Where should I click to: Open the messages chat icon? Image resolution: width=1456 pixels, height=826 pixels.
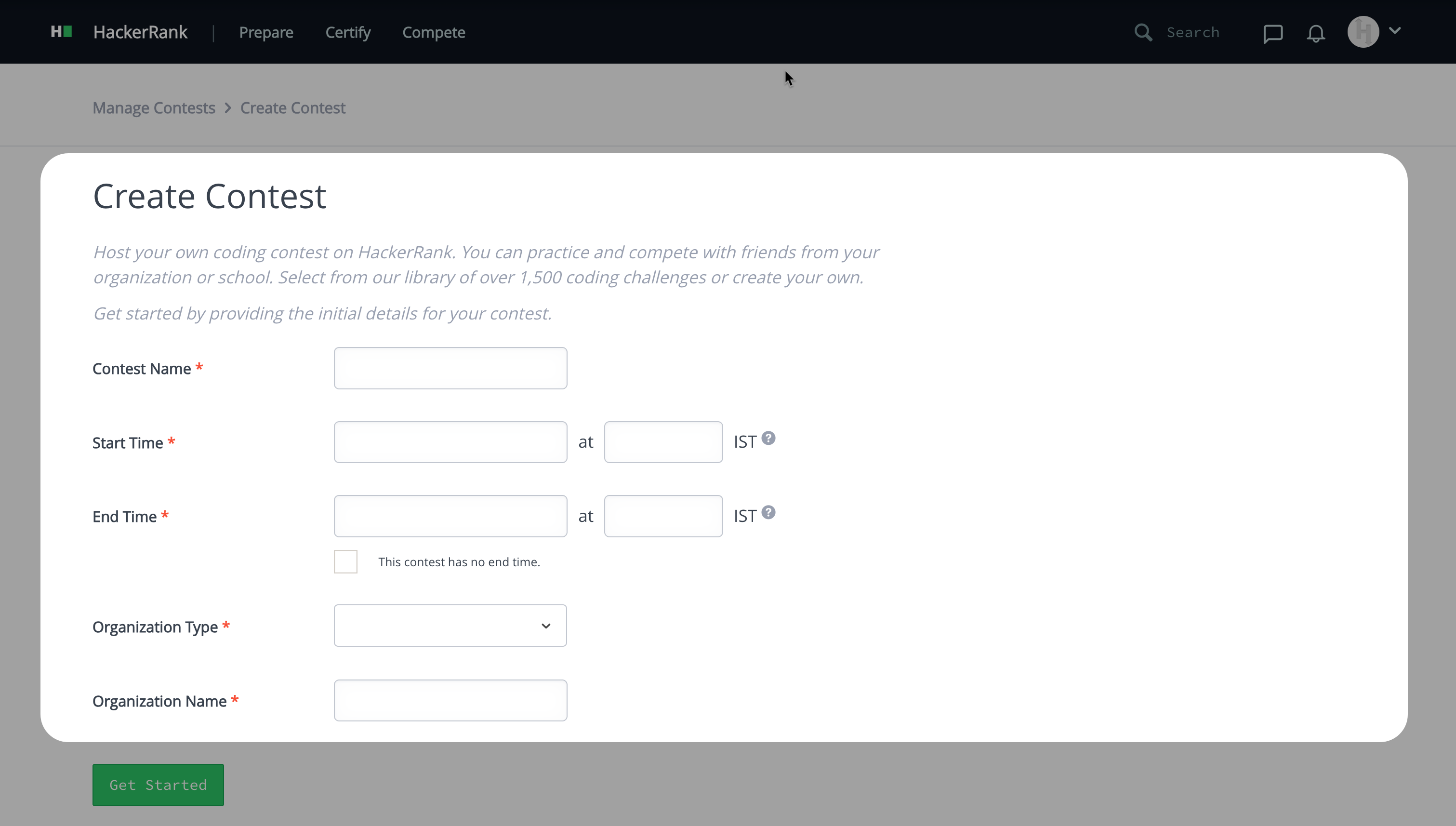(1273, 33)
